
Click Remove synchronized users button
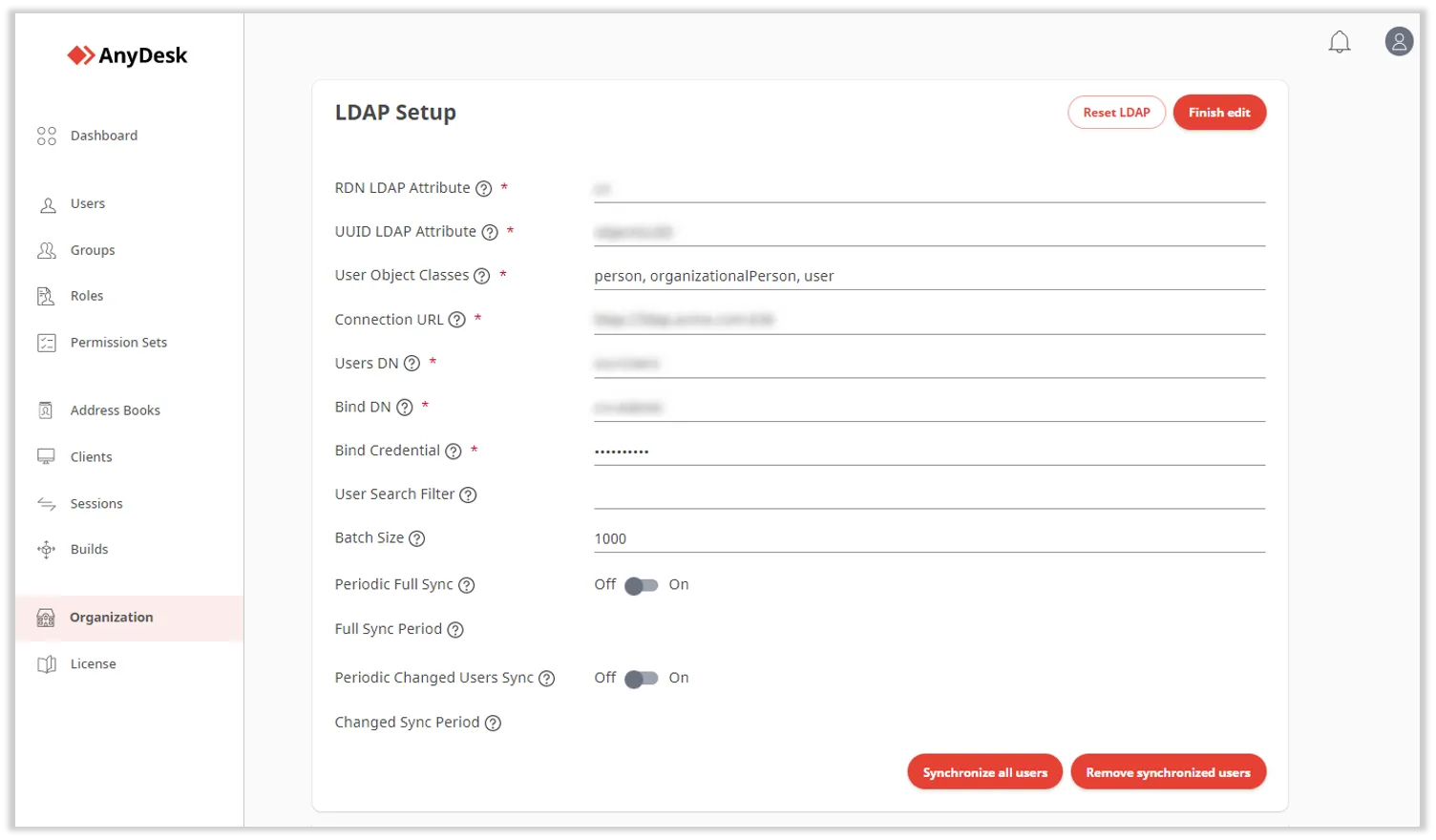pyautogui.click(x=1168, y=772)
